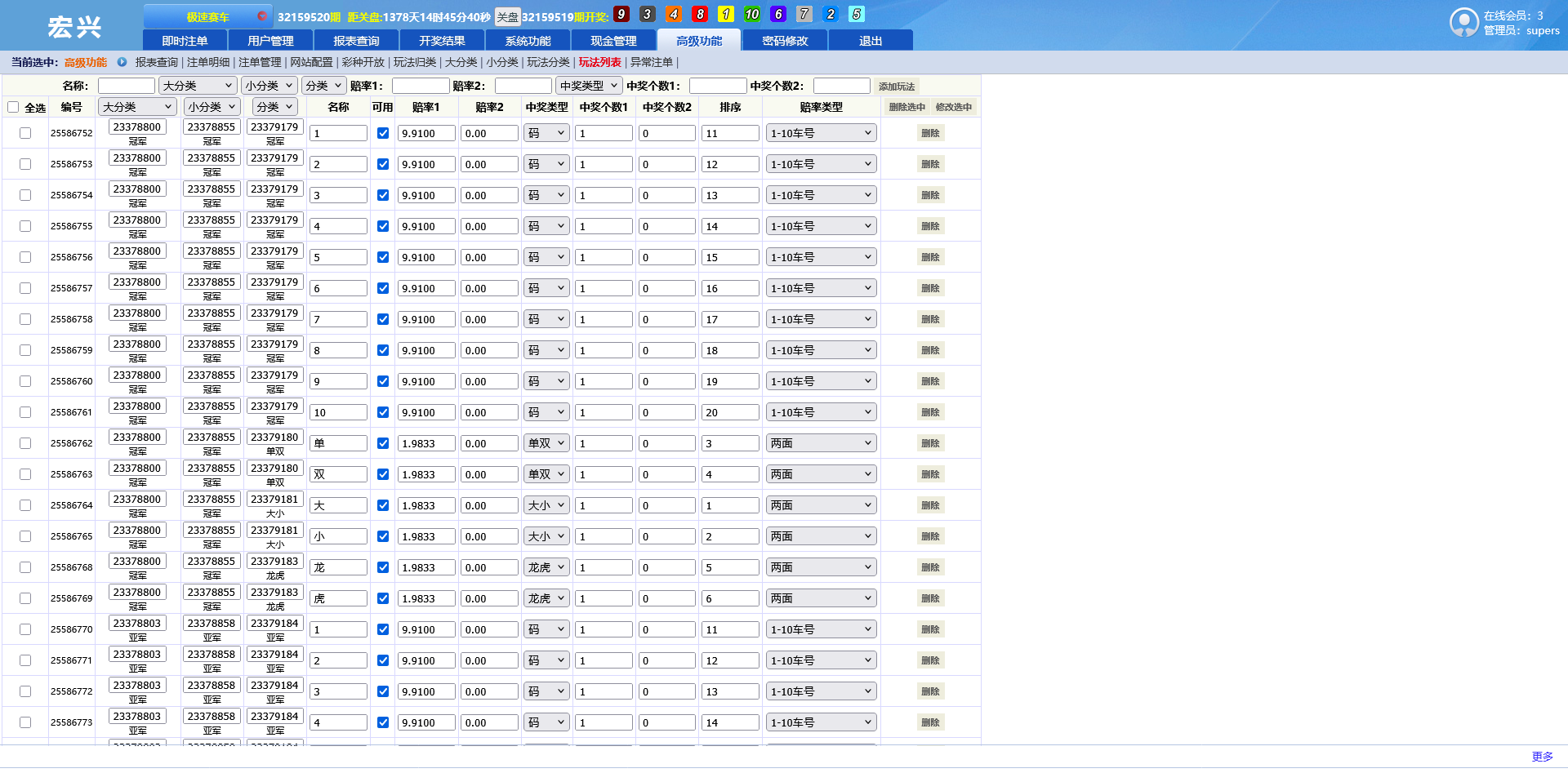Open the 中奖类型 dropdown in the add form
The width and height of the screenshot is (1568, 773).
[x=589, y=86]
